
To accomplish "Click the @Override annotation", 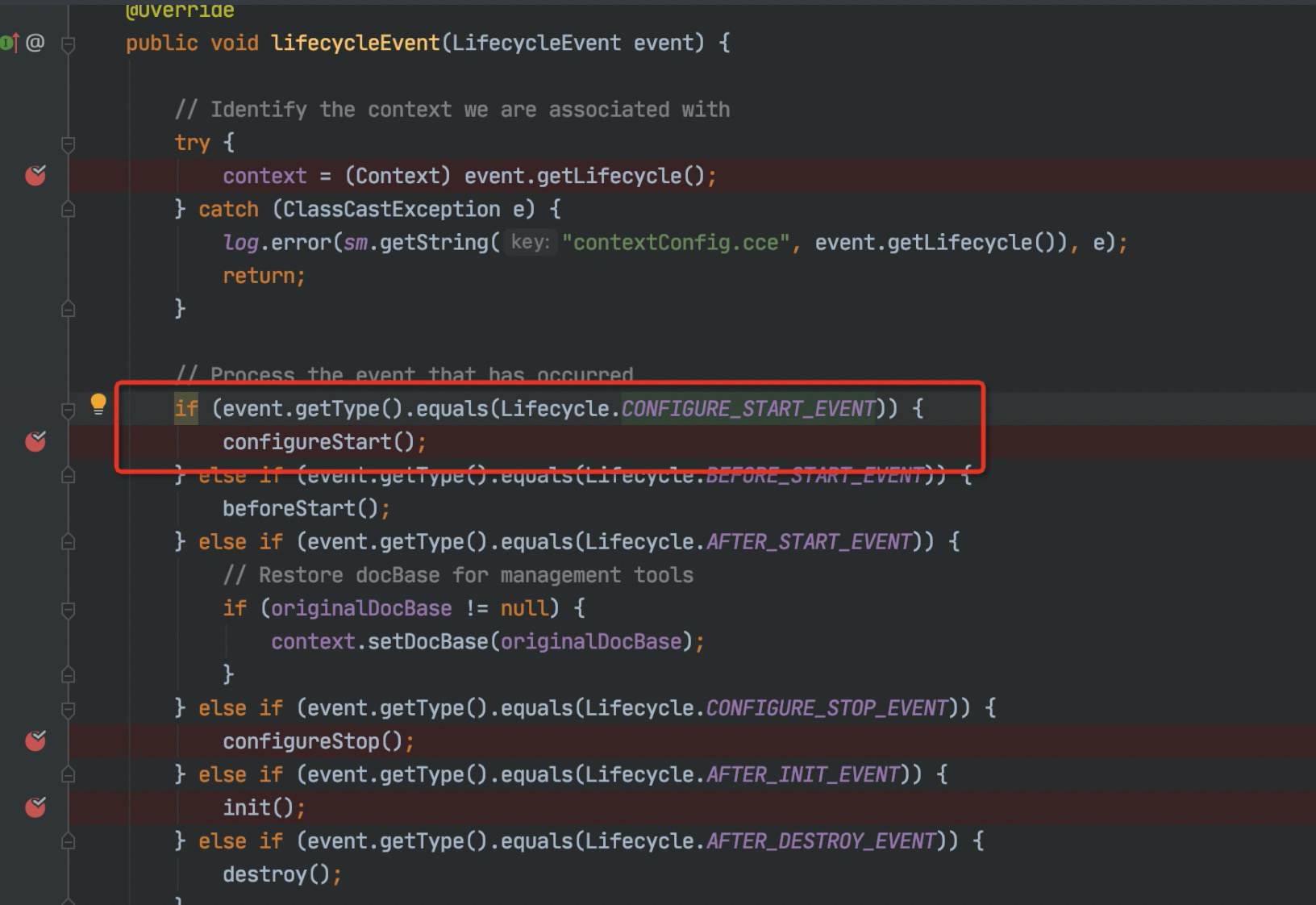I will click(x=180, y=10).
